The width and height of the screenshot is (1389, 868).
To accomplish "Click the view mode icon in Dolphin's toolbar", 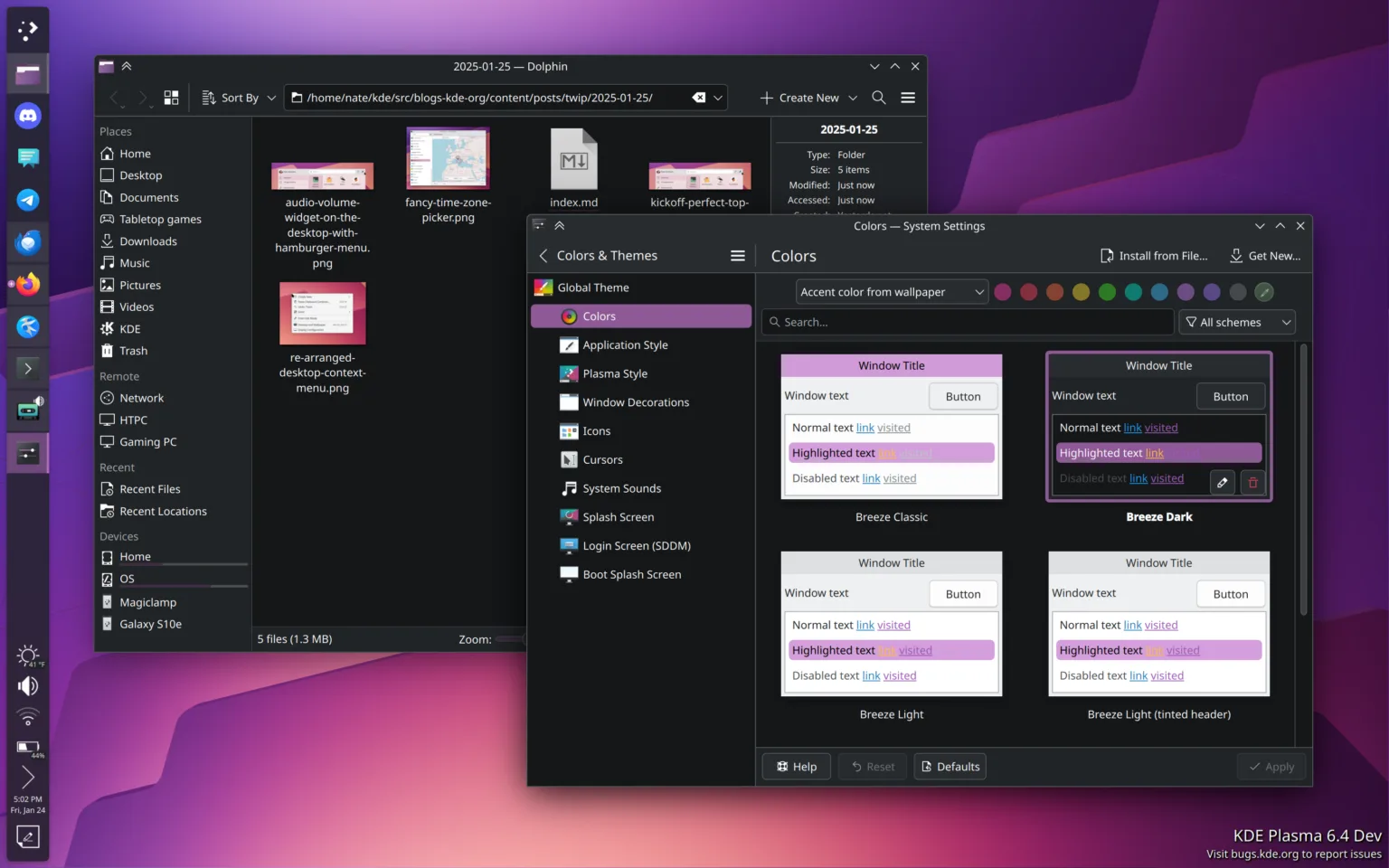I will 170,97.
